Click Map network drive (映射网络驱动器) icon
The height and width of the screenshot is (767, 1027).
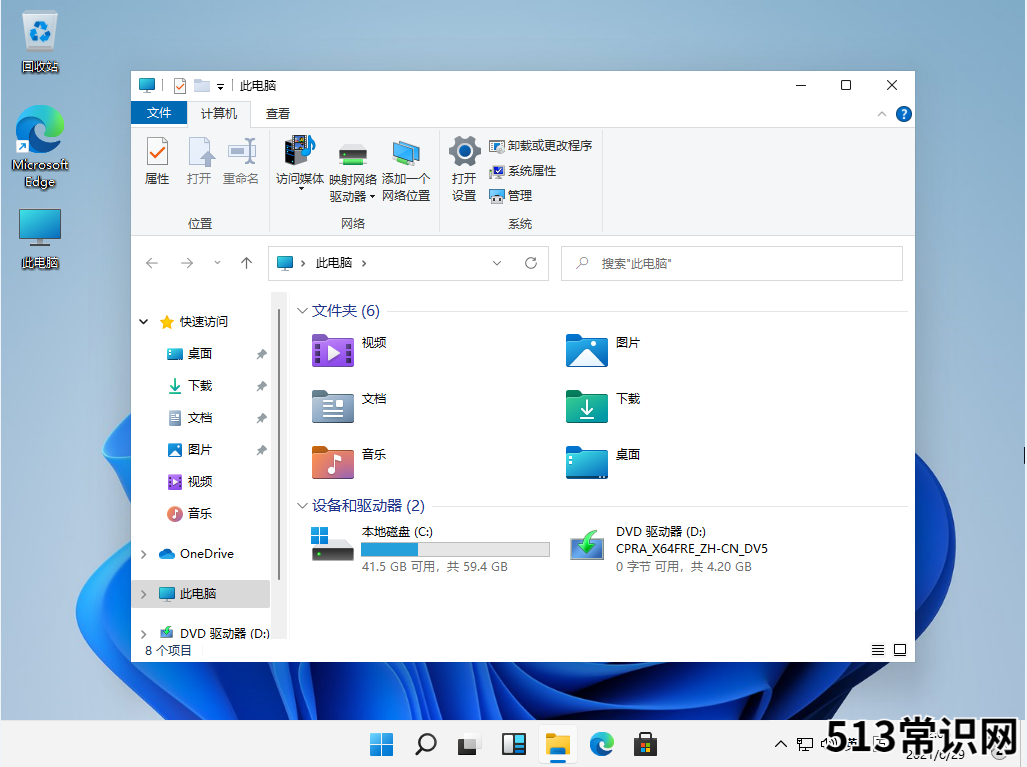click(x=352, y=154)
